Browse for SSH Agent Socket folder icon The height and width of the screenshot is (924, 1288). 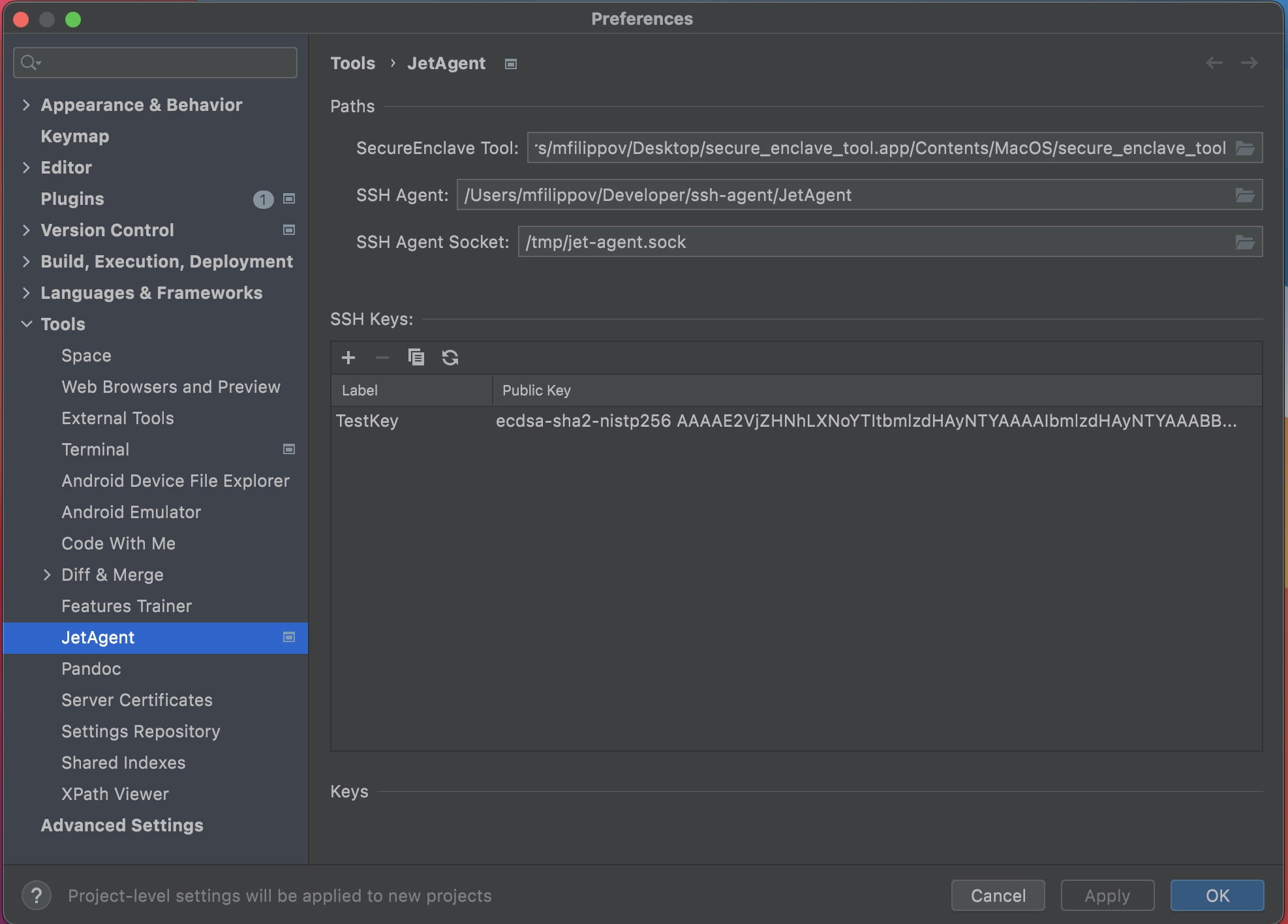click(x=1246, y=242)
